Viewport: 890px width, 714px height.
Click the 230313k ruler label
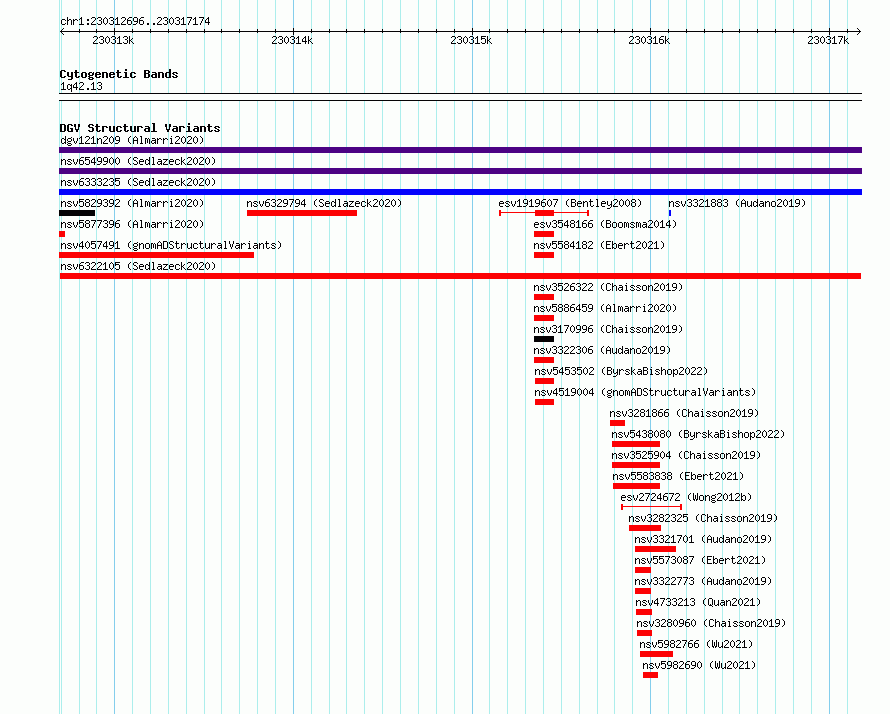pyautogui.click(x=113, y=40)
